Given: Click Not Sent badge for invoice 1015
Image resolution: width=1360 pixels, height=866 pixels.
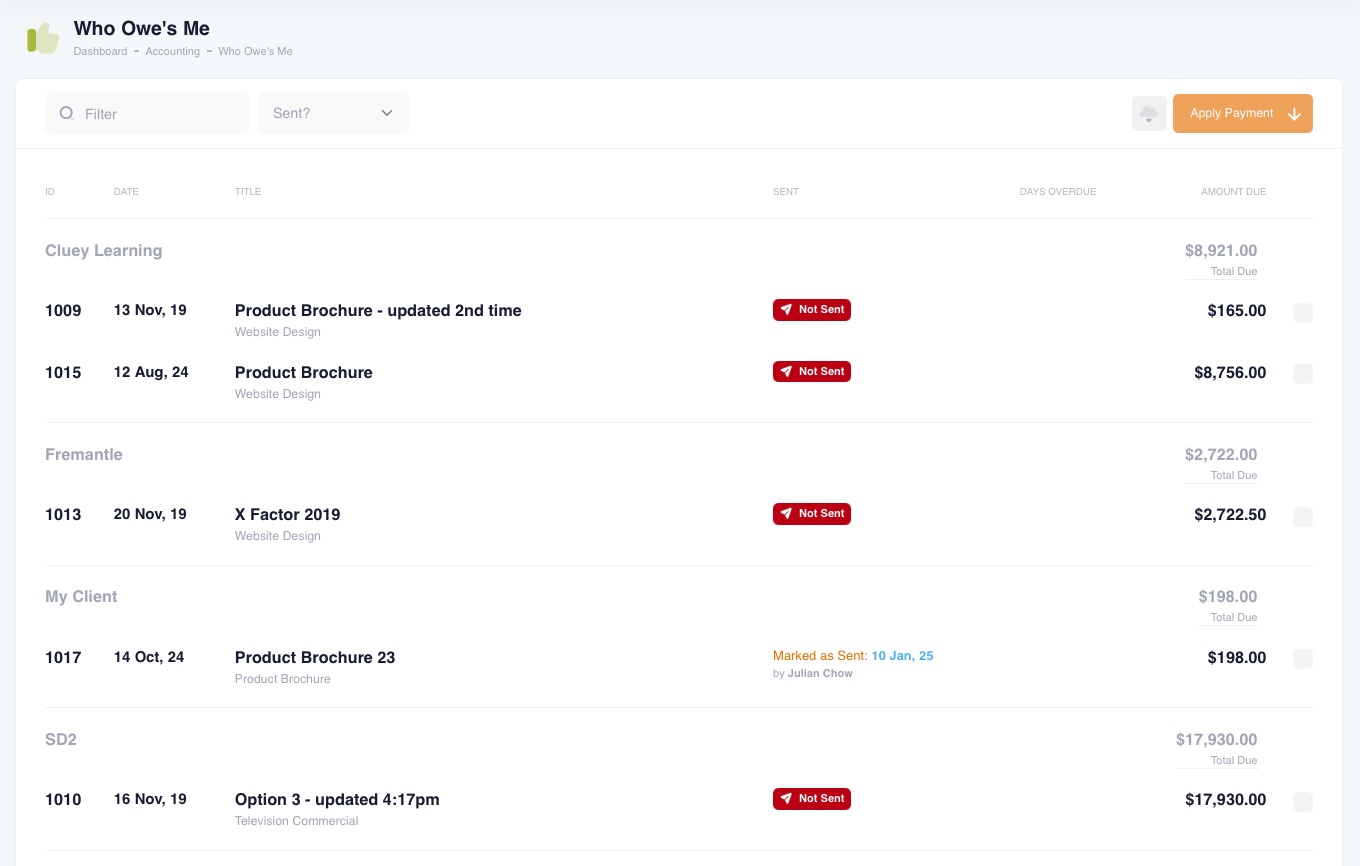Looking at the screenshot, I should [x=811, y=372].
